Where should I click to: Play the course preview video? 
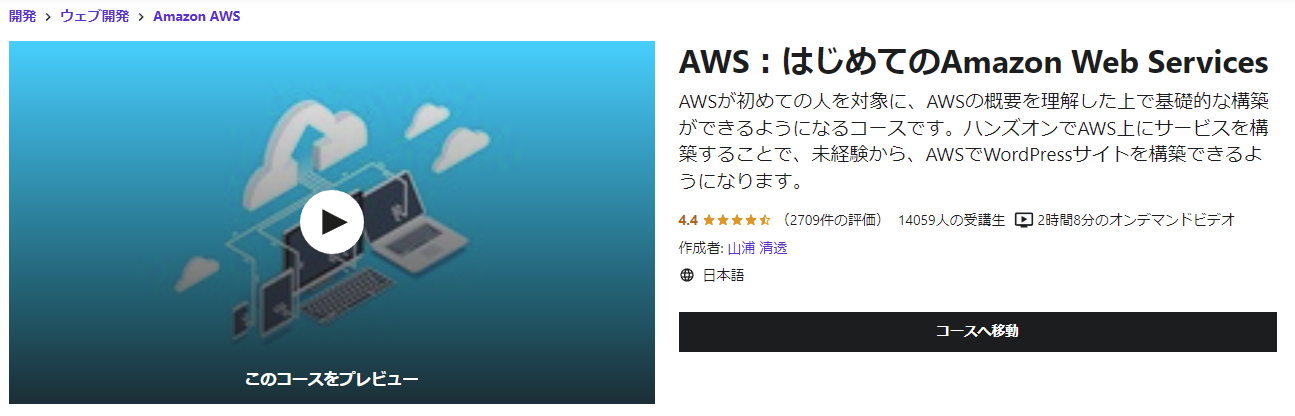pyautogui.click(x=331, y=221)
